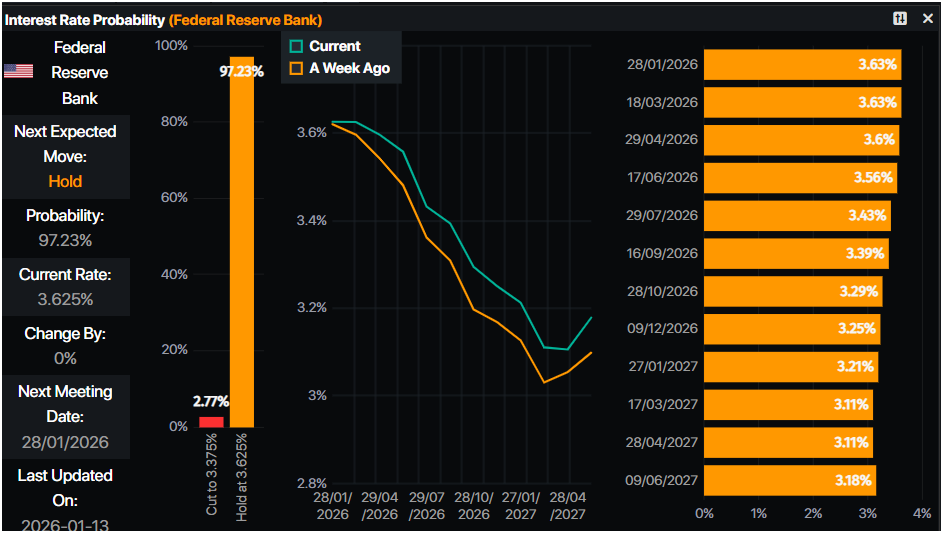
Task: Select the 09/06/2027 bar showing 3.18%
Action: pos(790,480)
